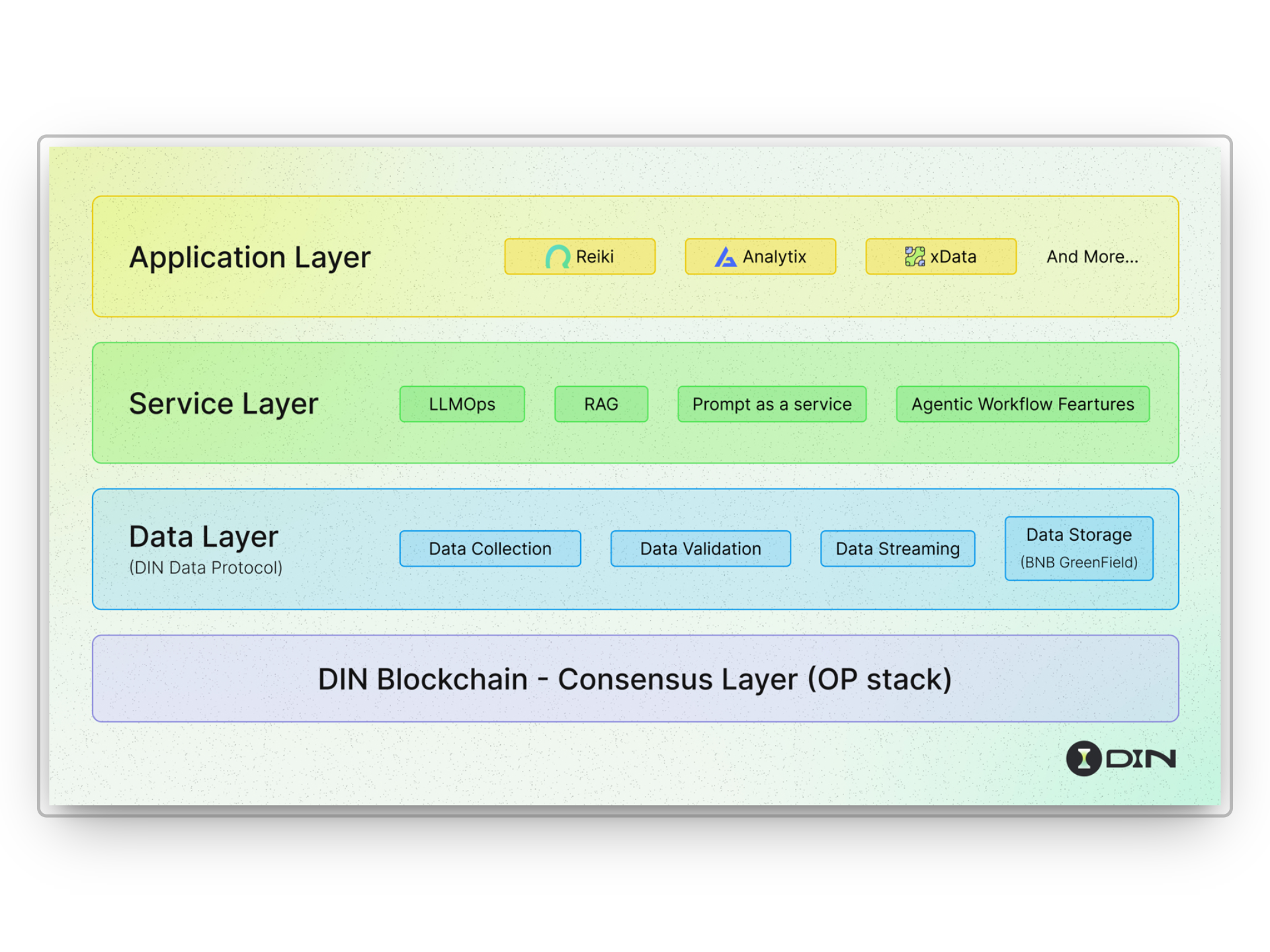Screen dimensions: 1270x952
Task: Click the DIN Data Protocol subtitle
Action: (x=206, y=568)
